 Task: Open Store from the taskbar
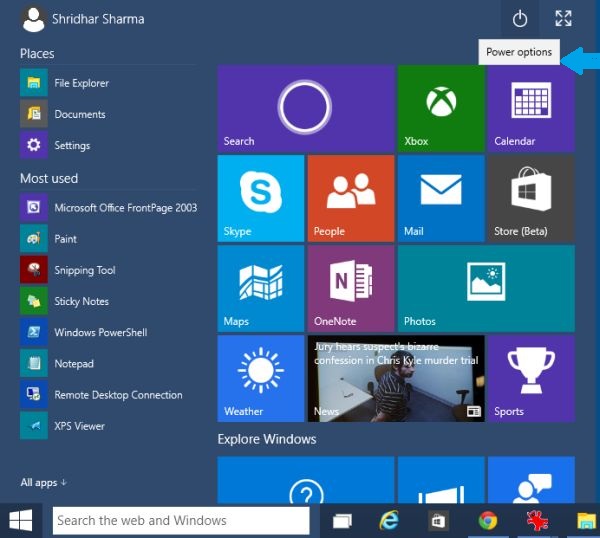point(438,521)
